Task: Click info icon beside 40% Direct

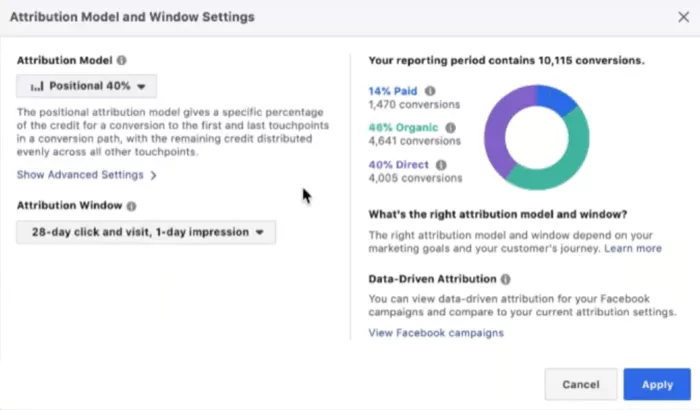Action: pyautogui.click(x=441, y=165)
